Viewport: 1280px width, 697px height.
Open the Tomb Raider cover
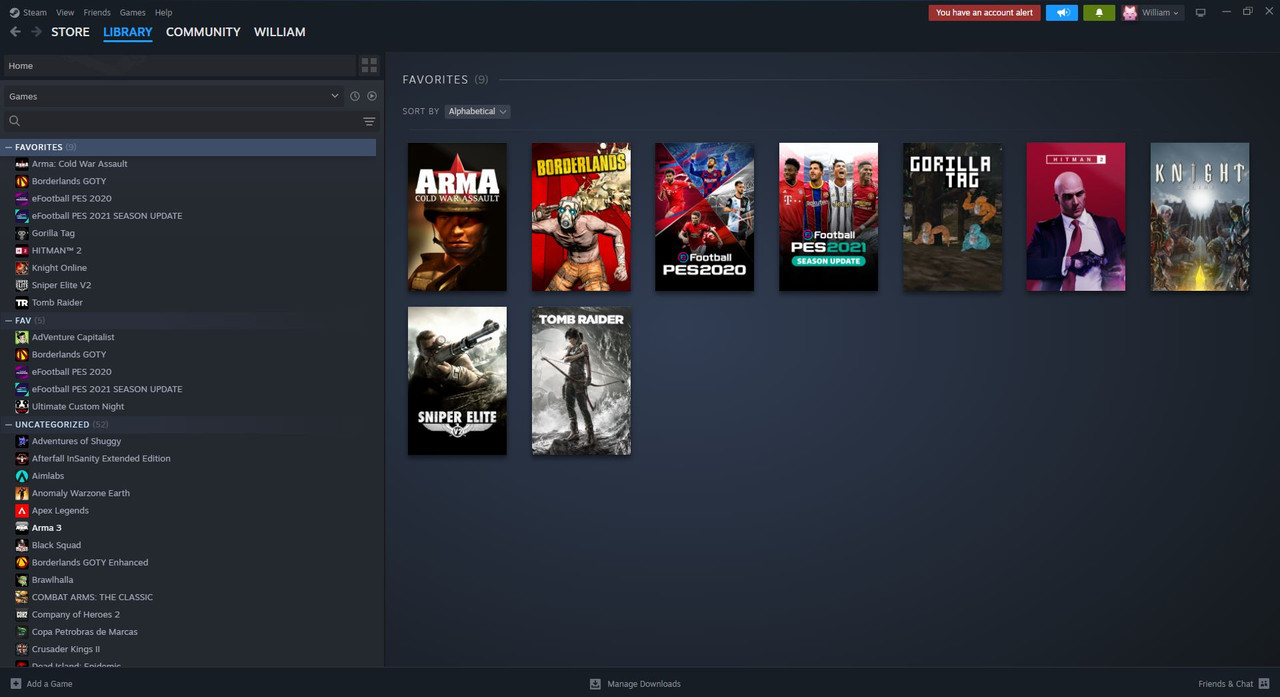581,381
